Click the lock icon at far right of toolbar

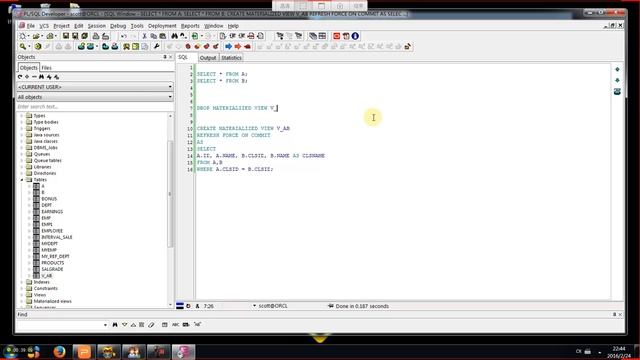pyautogui.click(x=407, y=47)
